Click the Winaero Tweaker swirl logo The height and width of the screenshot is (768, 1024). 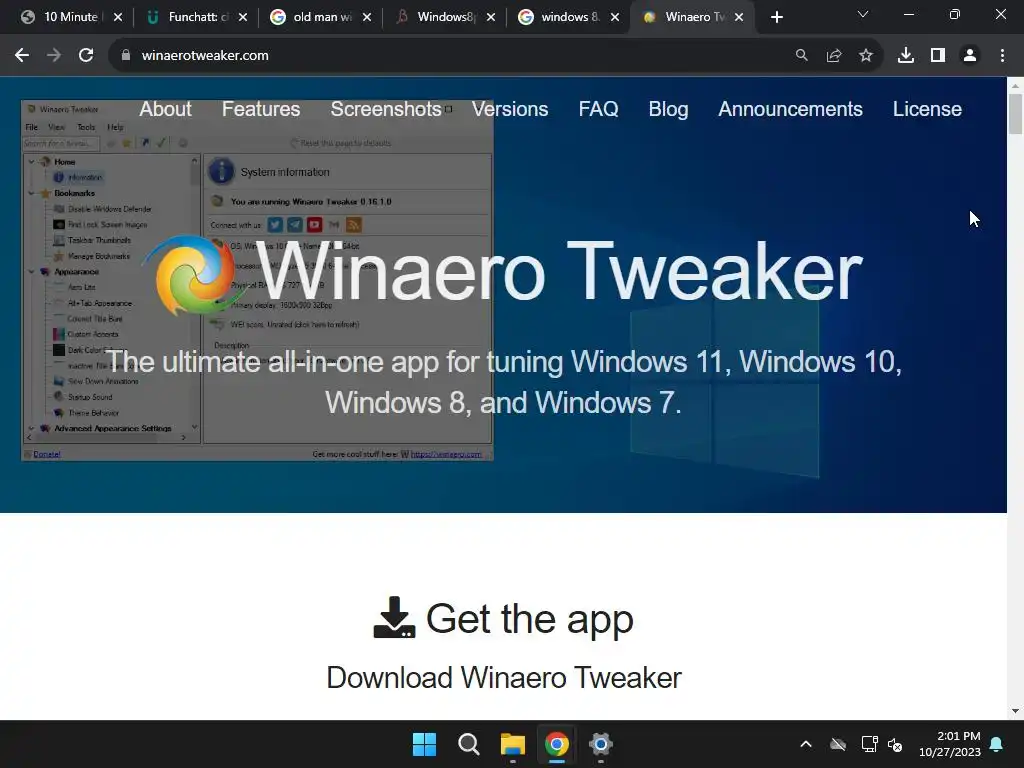tap(193, 276)
